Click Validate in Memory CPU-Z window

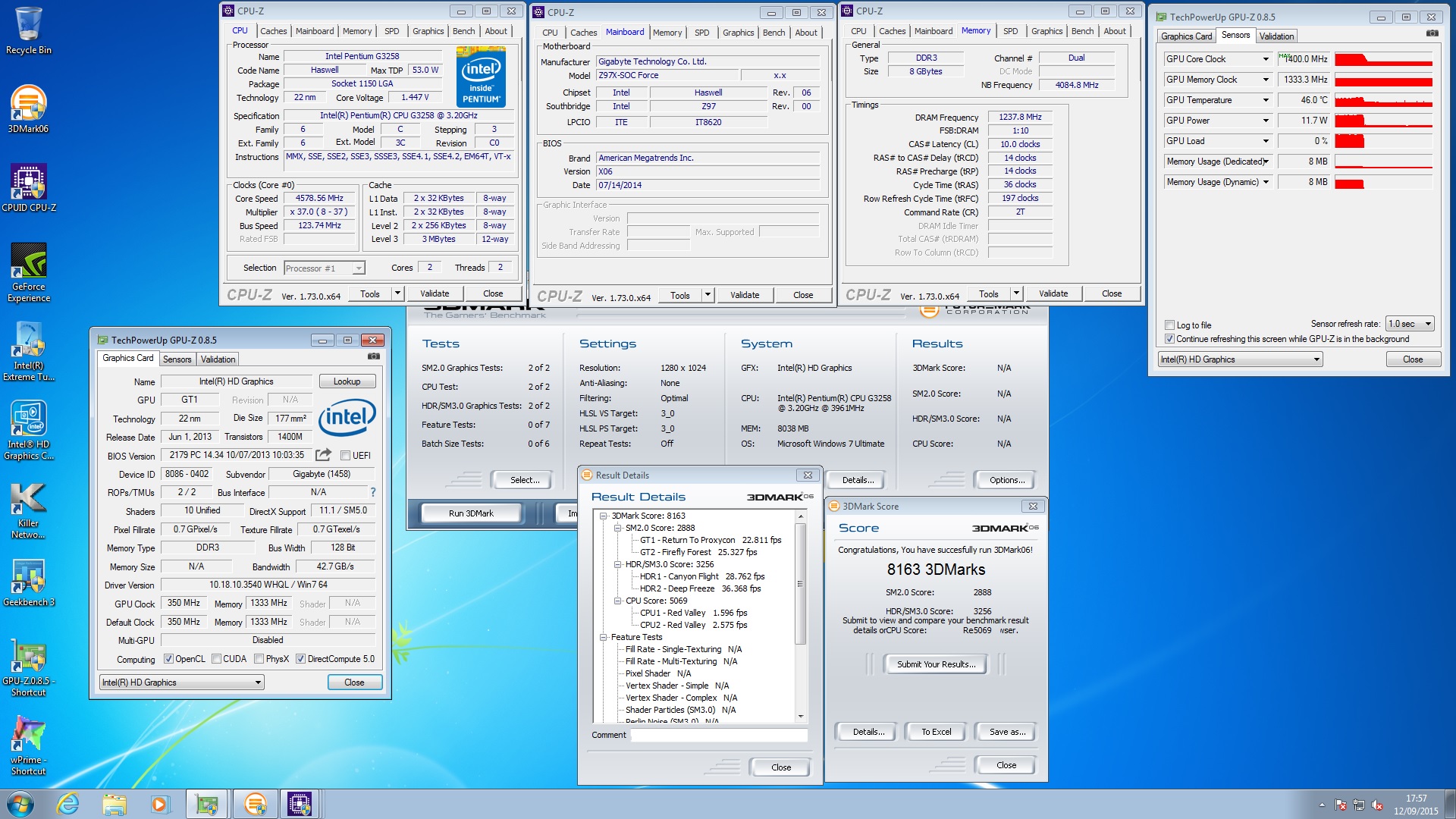point(1053,293)
